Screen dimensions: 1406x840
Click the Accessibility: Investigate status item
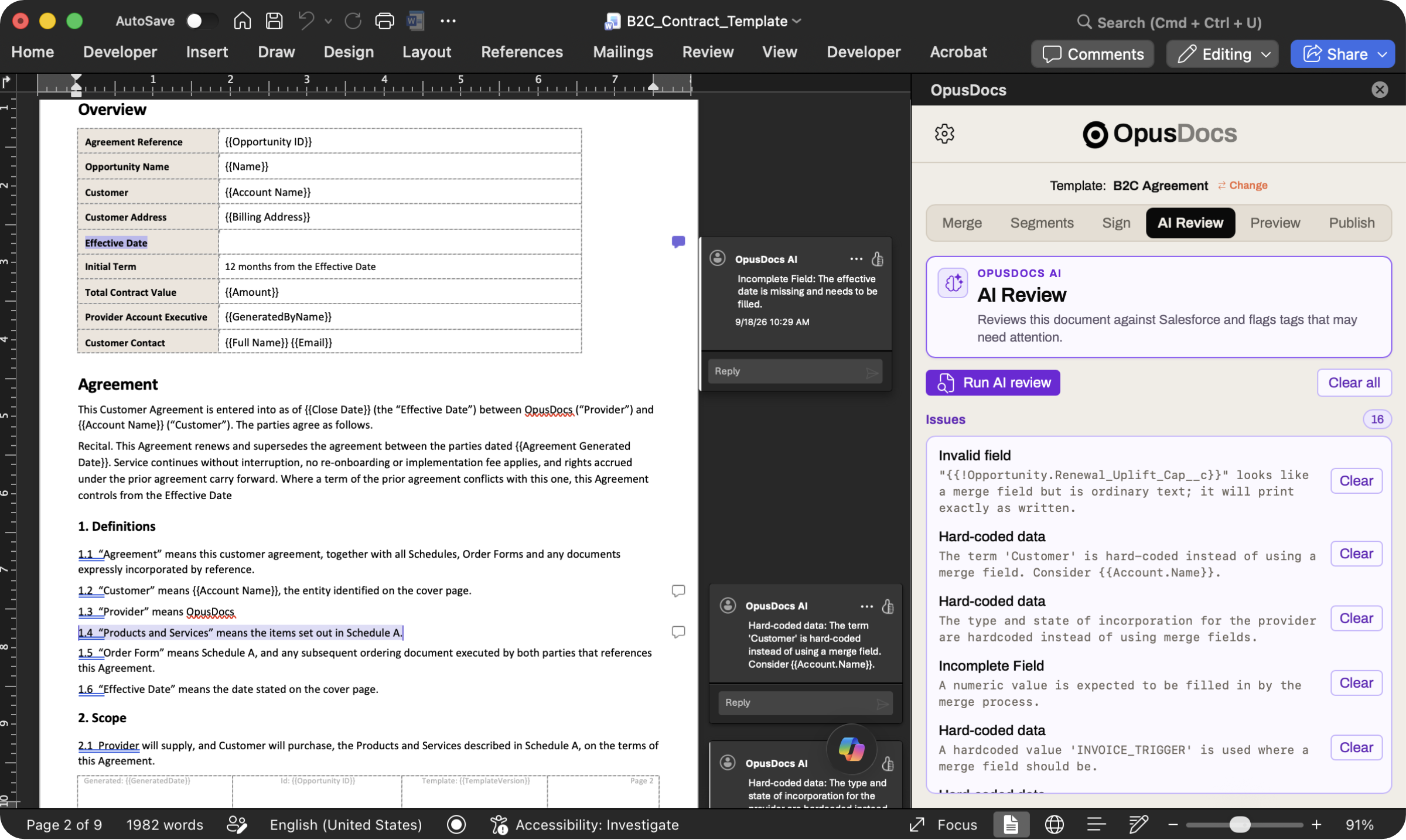[585, 825]
